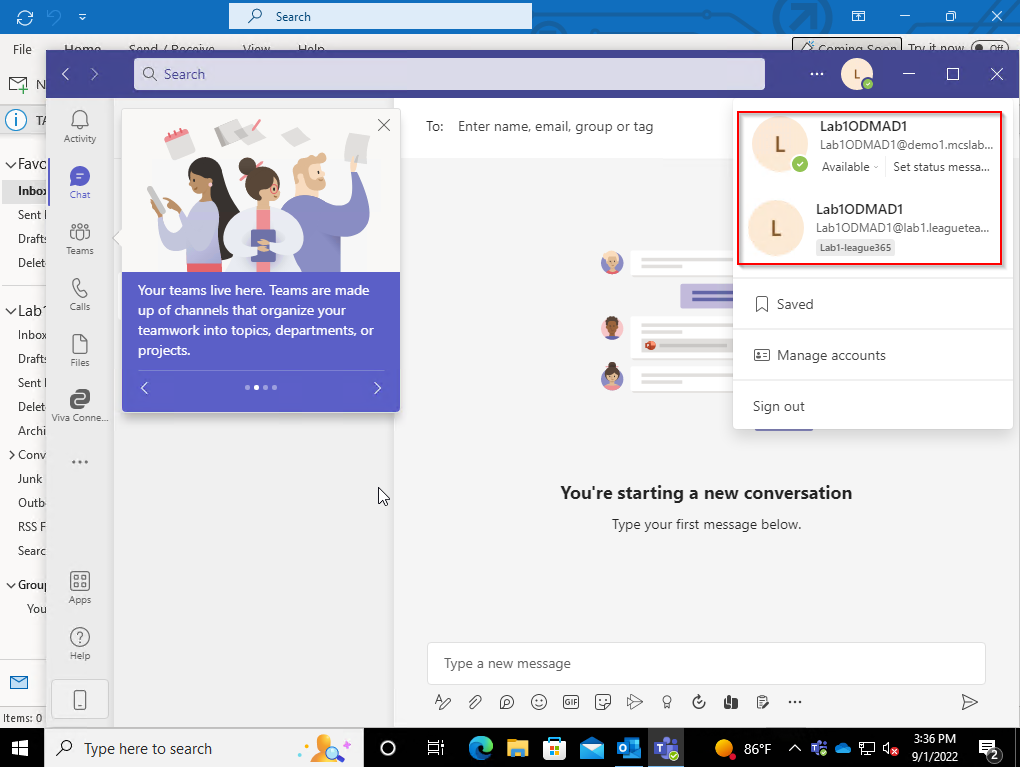Select Manage accounts in profile menu

coord(831,355)
